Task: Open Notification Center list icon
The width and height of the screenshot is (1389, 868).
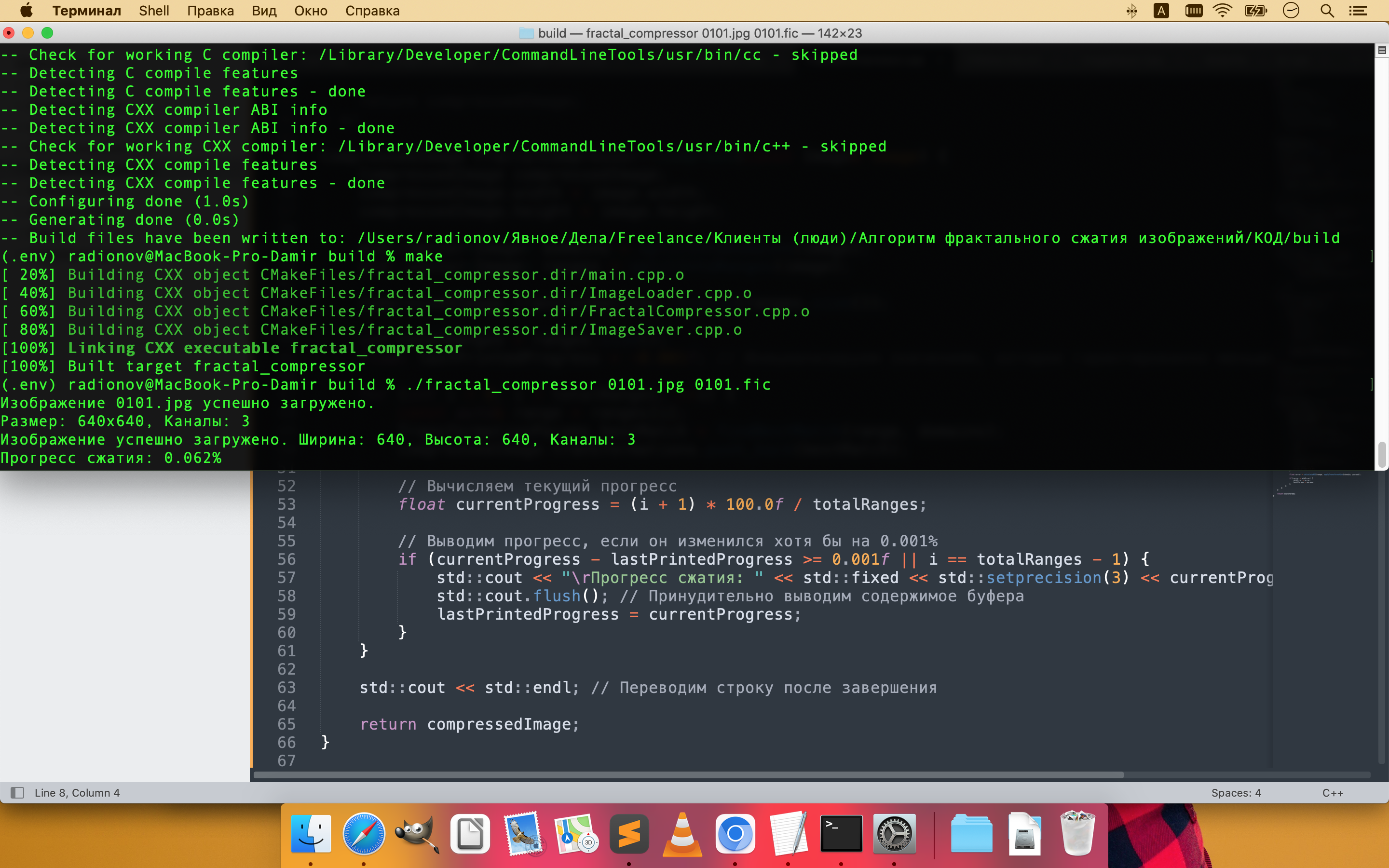Action: [x=1358, y=10]
